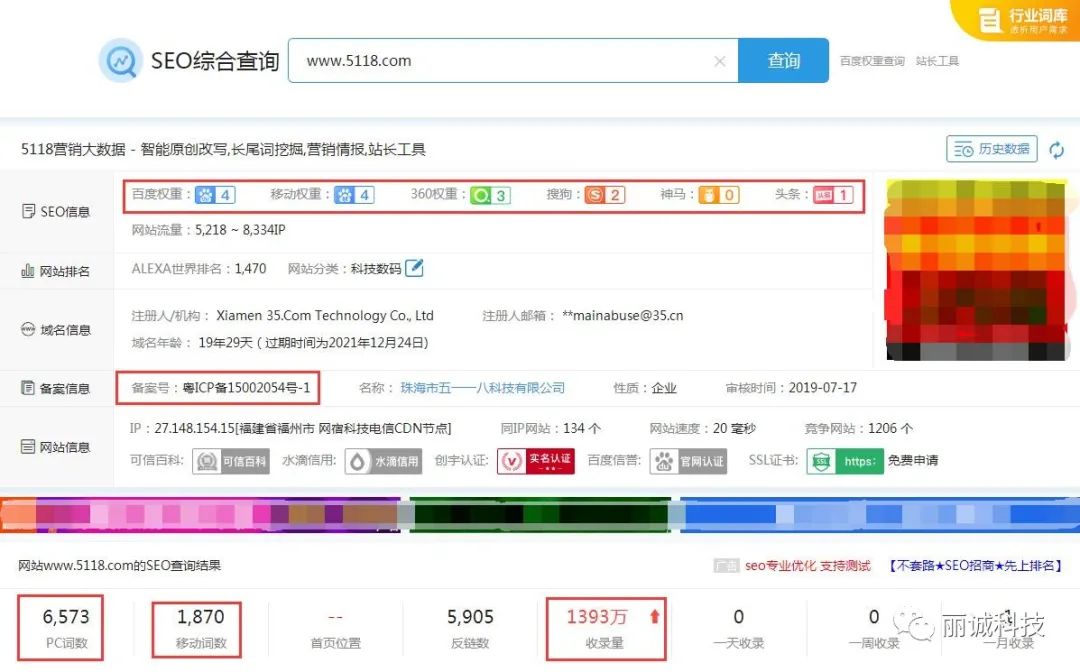
Task: Click the 搜狗 orange badge showing 2
Action: [x=605, y=195]
